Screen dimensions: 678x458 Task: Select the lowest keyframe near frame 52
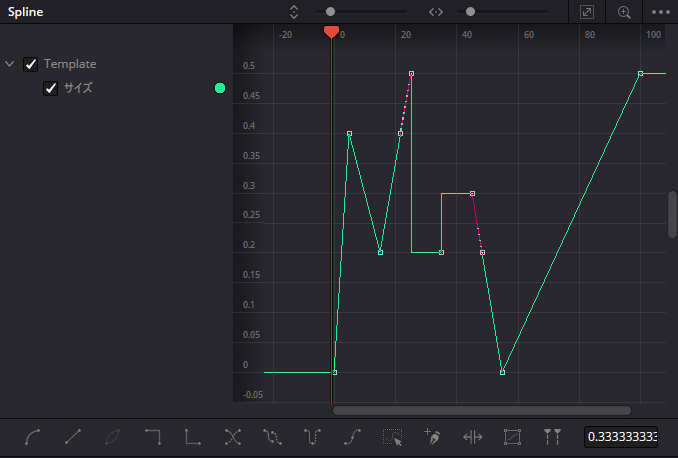click(502, 372)
